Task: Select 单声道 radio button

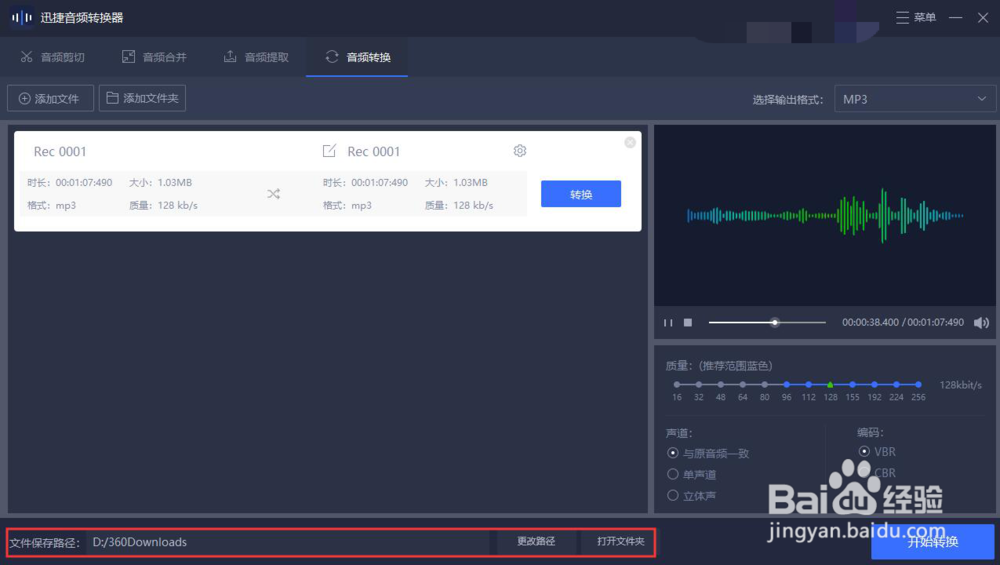Action: [x=673, y=474]
